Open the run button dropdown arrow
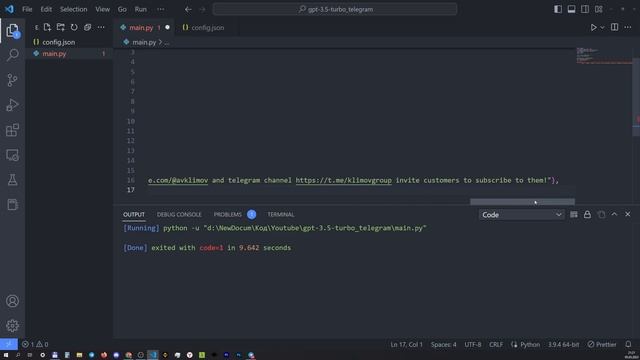640x360 pixels. pyautogui.click(x=602, y=27)
